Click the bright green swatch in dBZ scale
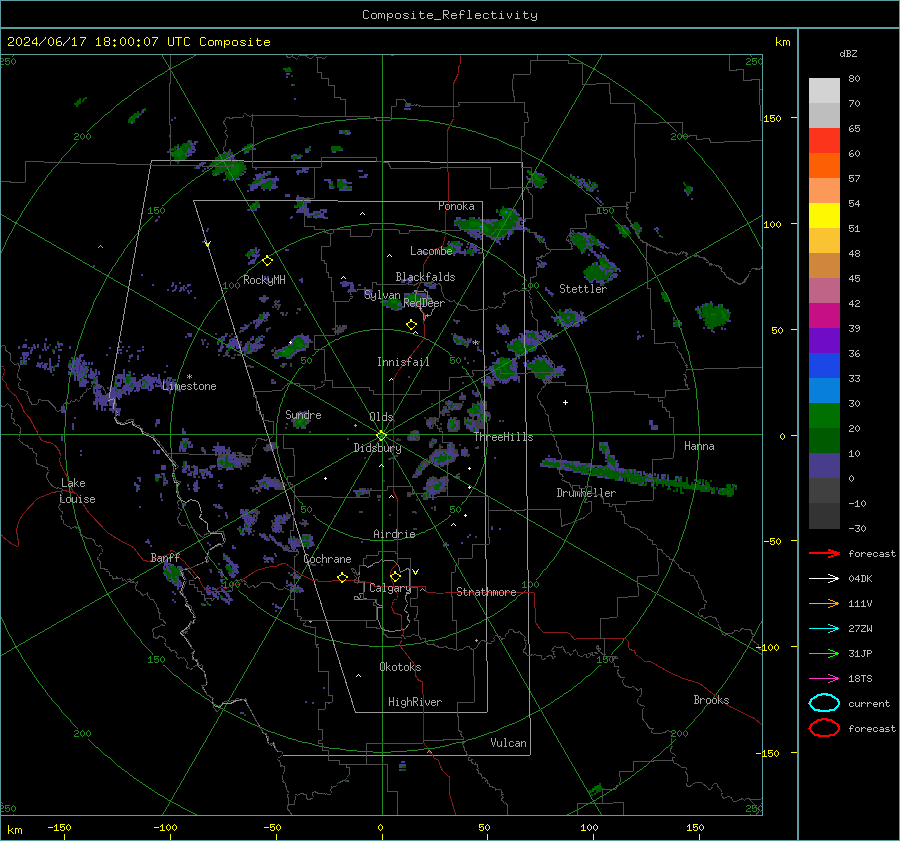 (x=824, y=415)
